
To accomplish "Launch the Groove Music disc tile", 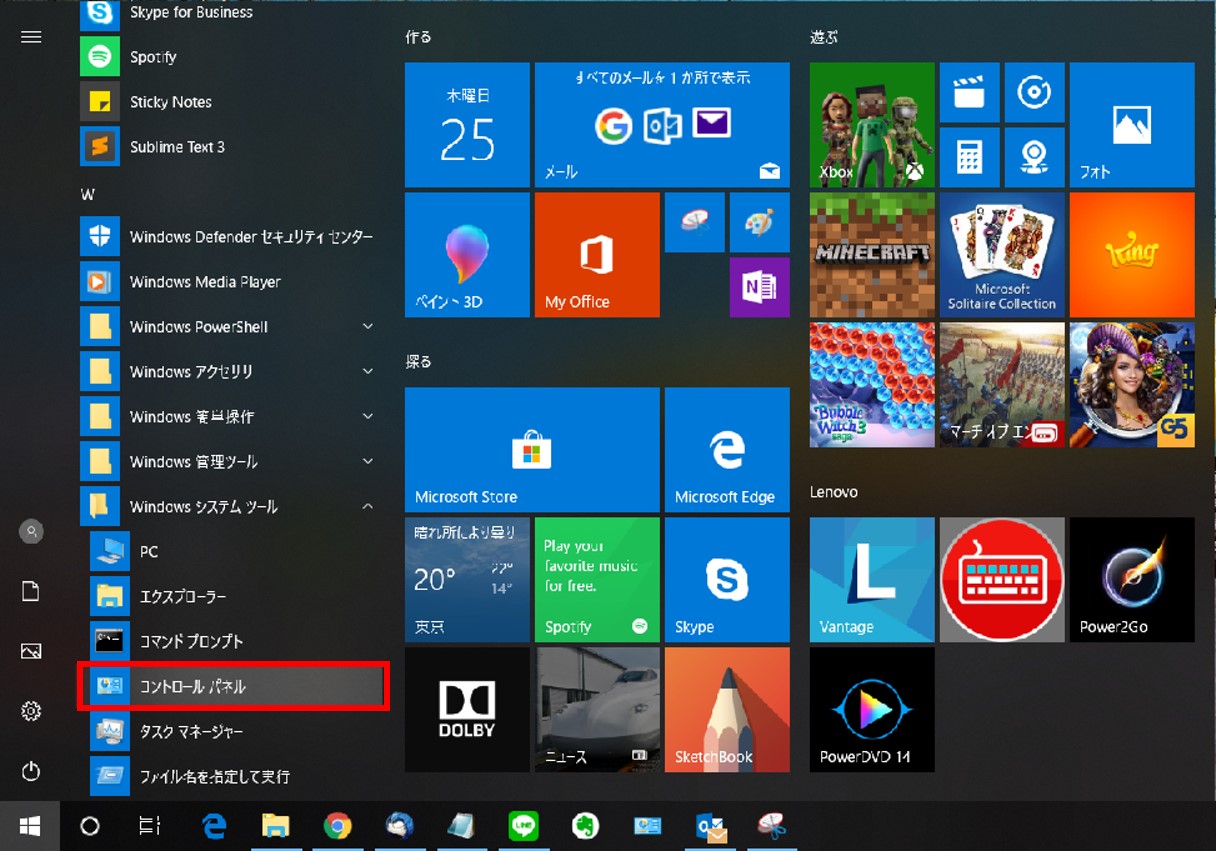I will point(1035,92).
